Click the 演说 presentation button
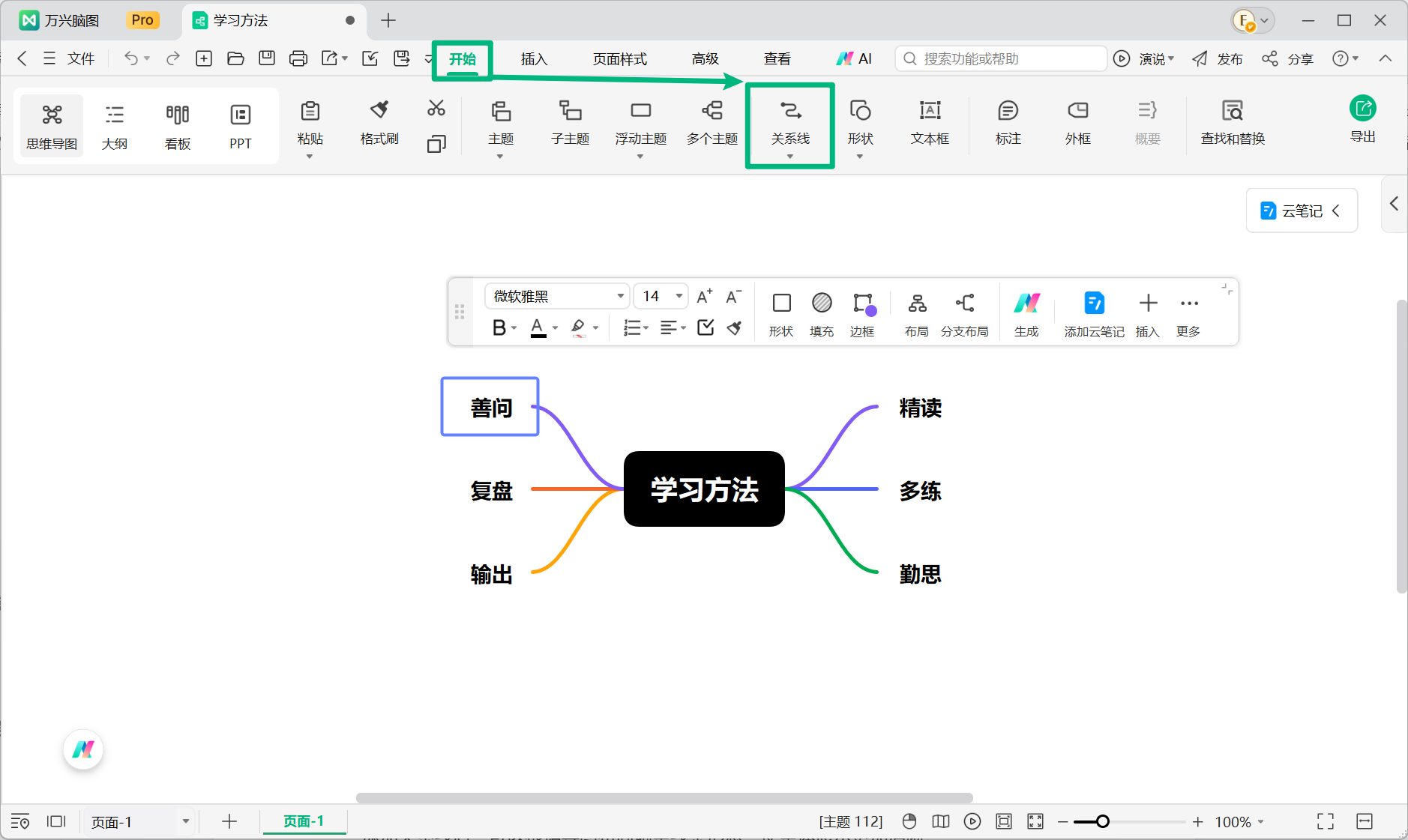This screenshot has width=1408, height=840. pos(1144,59)
